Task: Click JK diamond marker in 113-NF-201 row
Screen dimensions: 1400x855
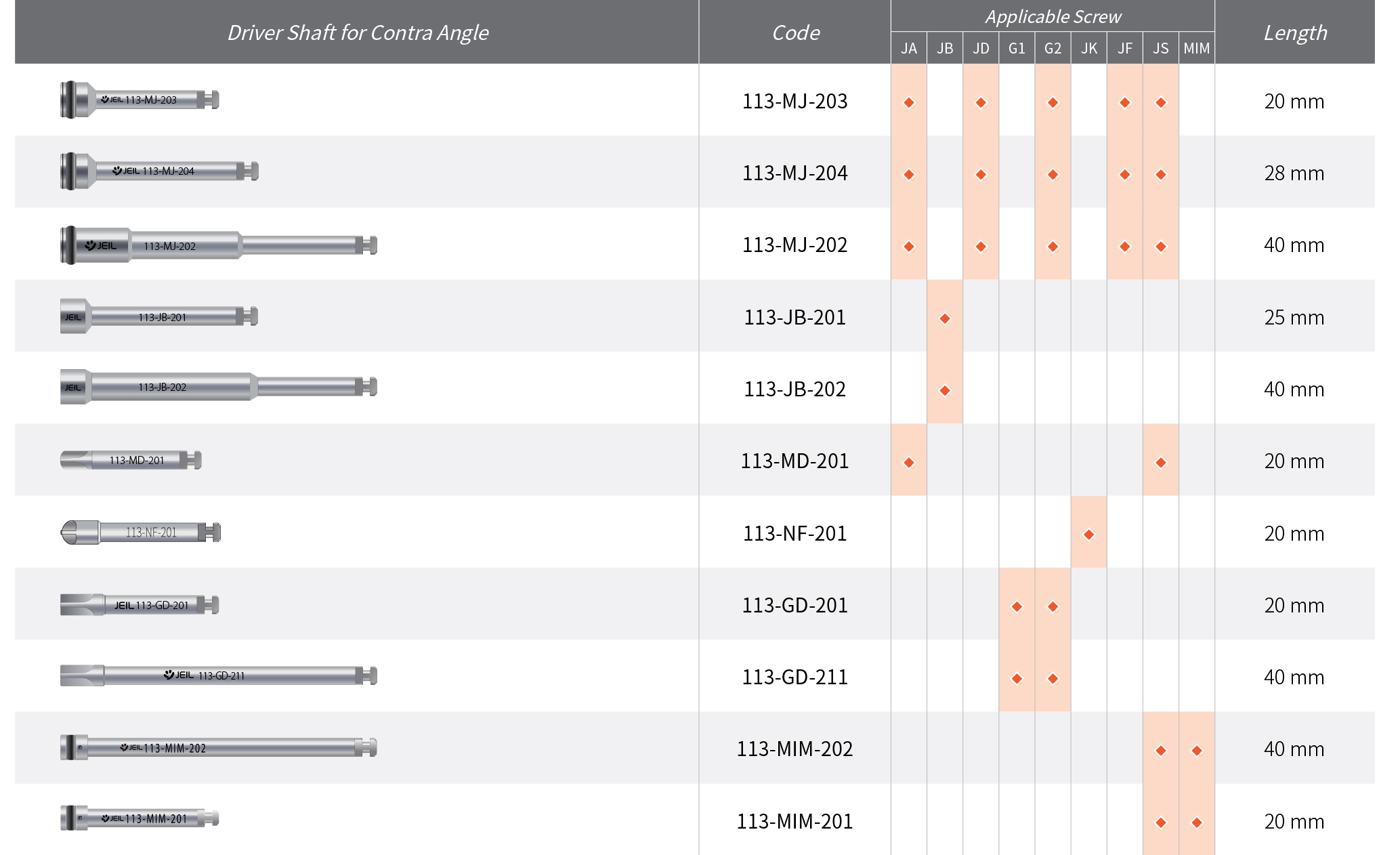Action: pos(1089,535)
